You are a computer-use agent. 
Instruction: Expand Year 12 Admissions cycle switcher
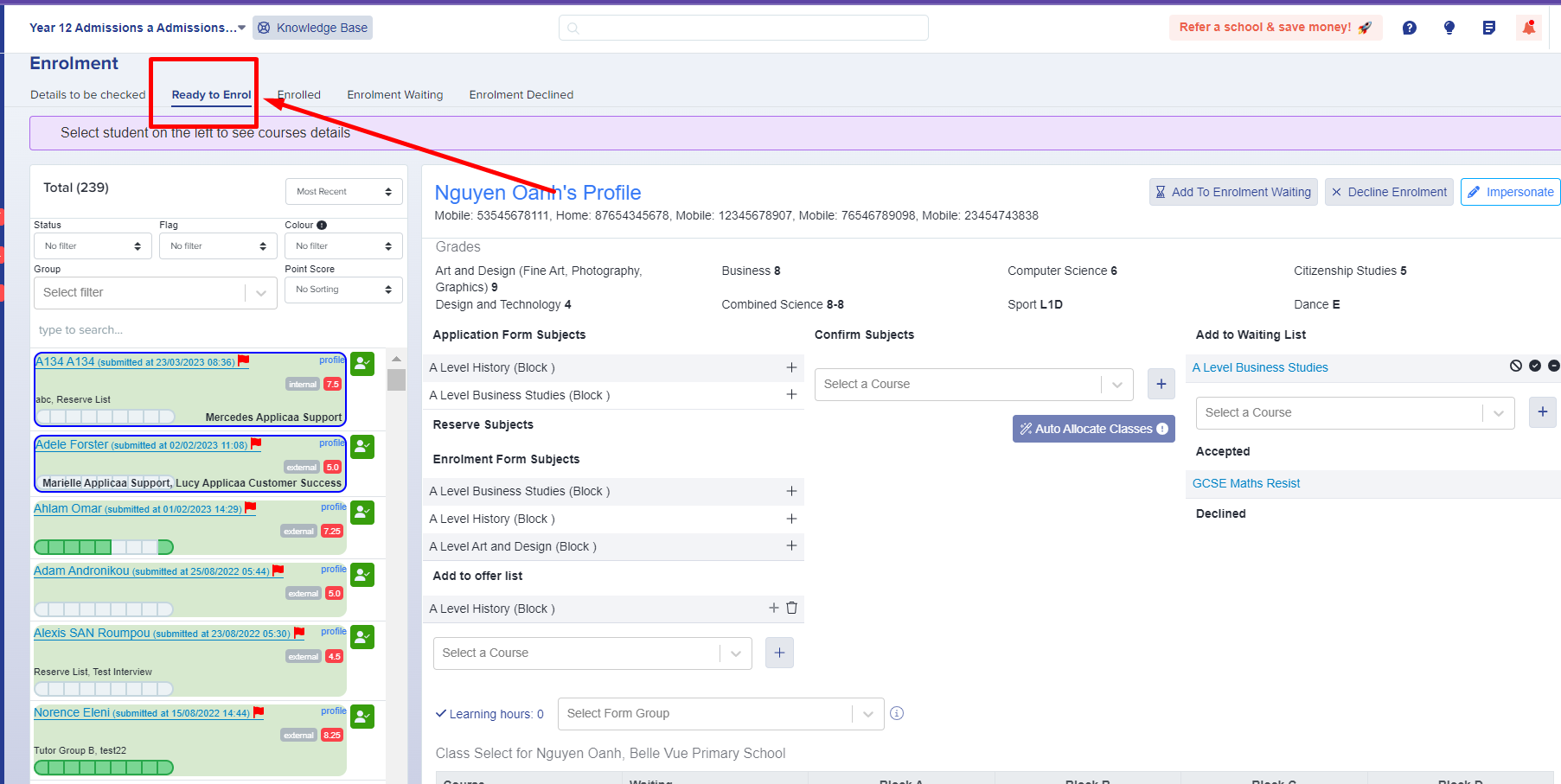point(138,28)
